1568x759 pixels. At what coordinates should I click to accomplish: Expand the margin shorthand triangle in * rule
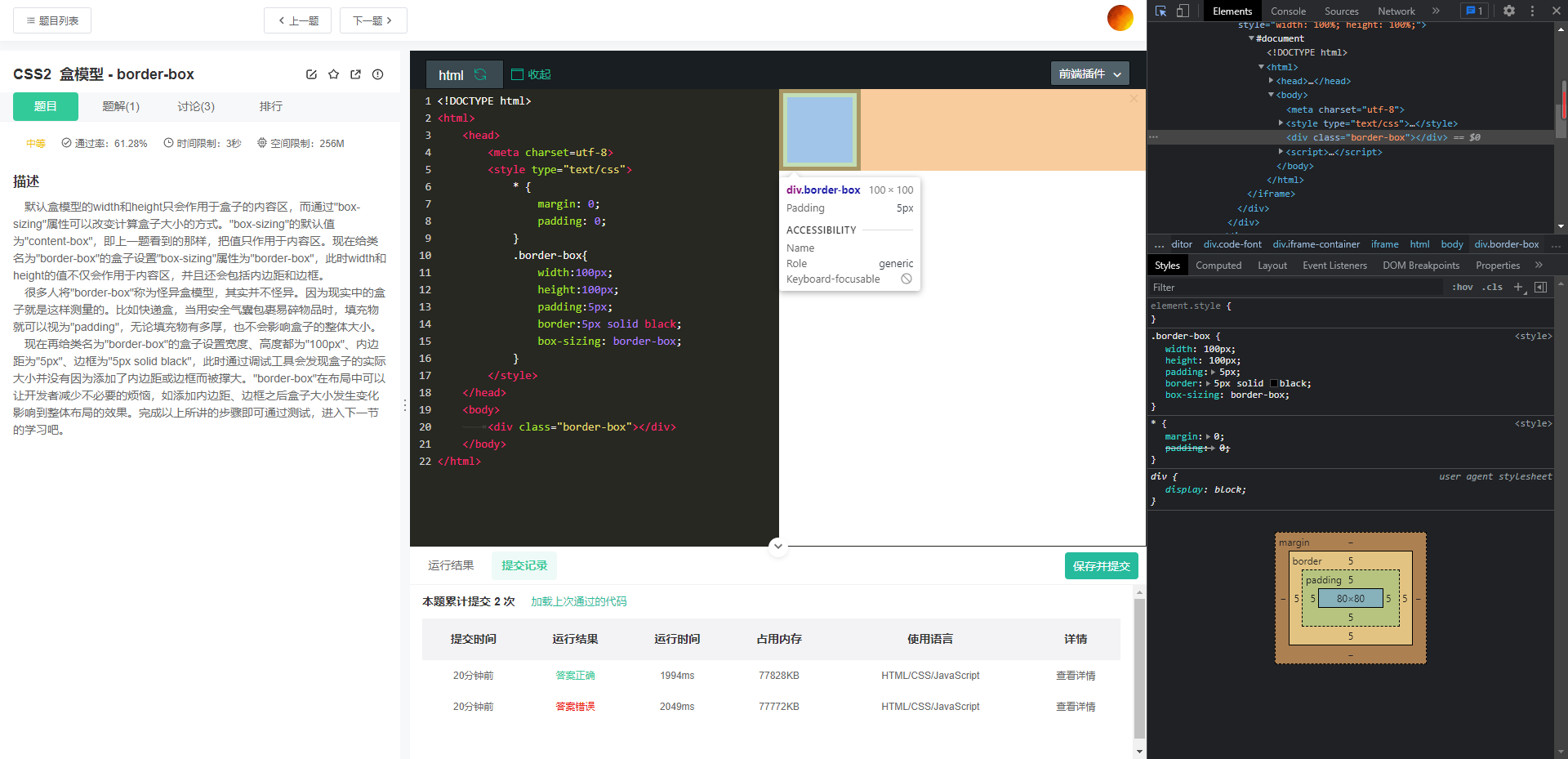click(1208, 437)
